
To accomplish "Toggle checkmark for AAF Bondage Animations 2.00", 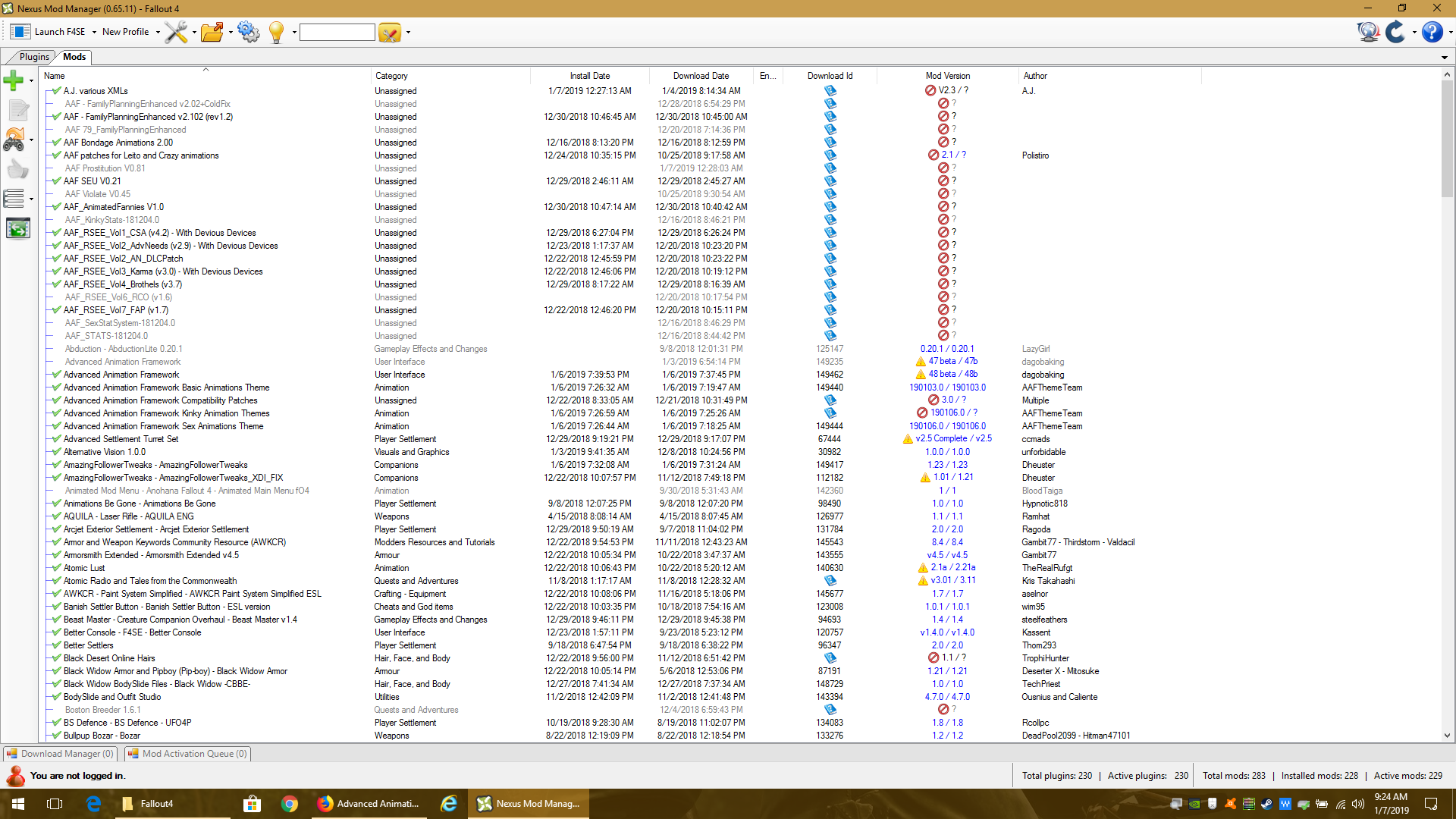I will [x=57, y=143].
